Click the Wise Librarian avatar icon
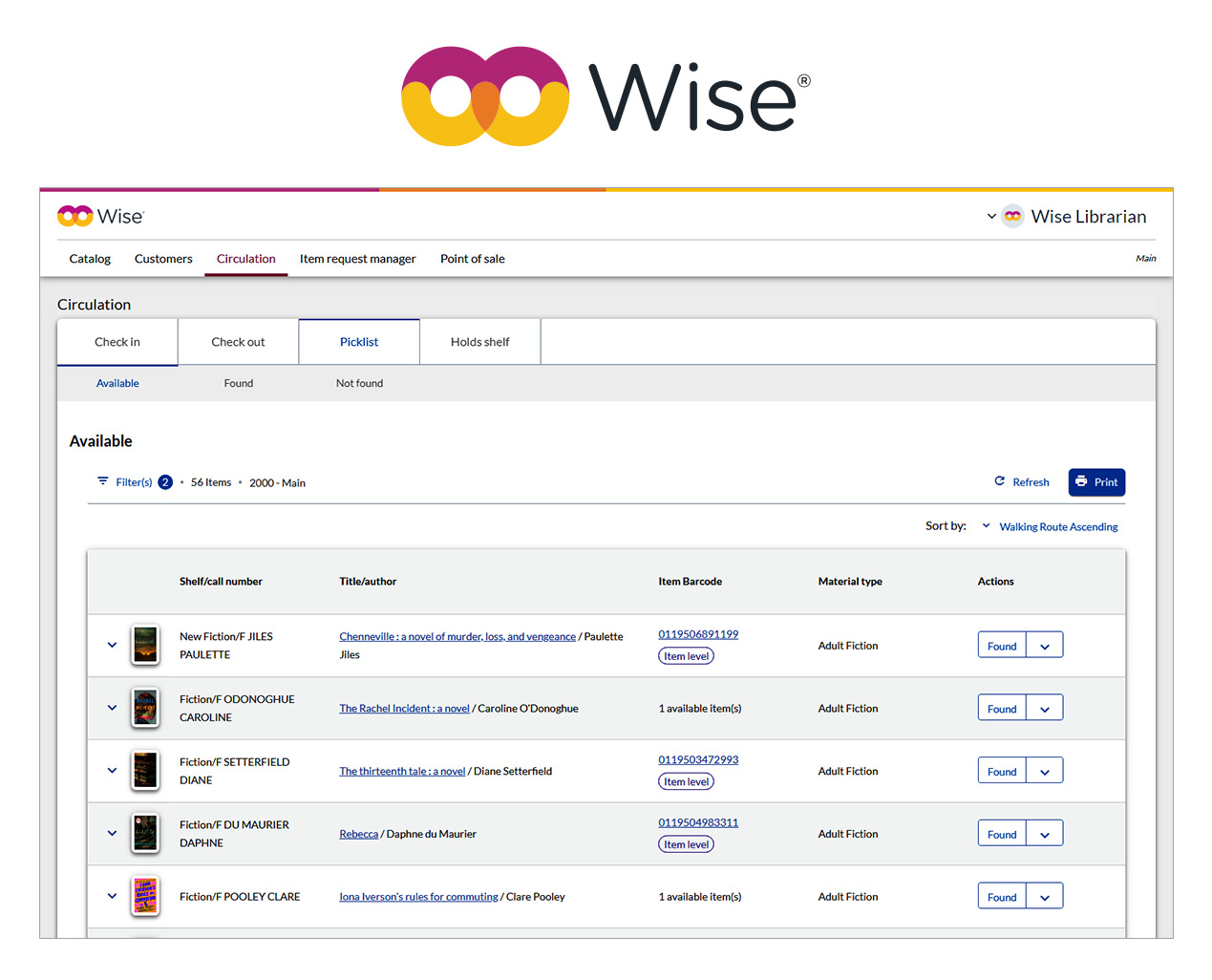The image size is (1212, 980). 1012,217
